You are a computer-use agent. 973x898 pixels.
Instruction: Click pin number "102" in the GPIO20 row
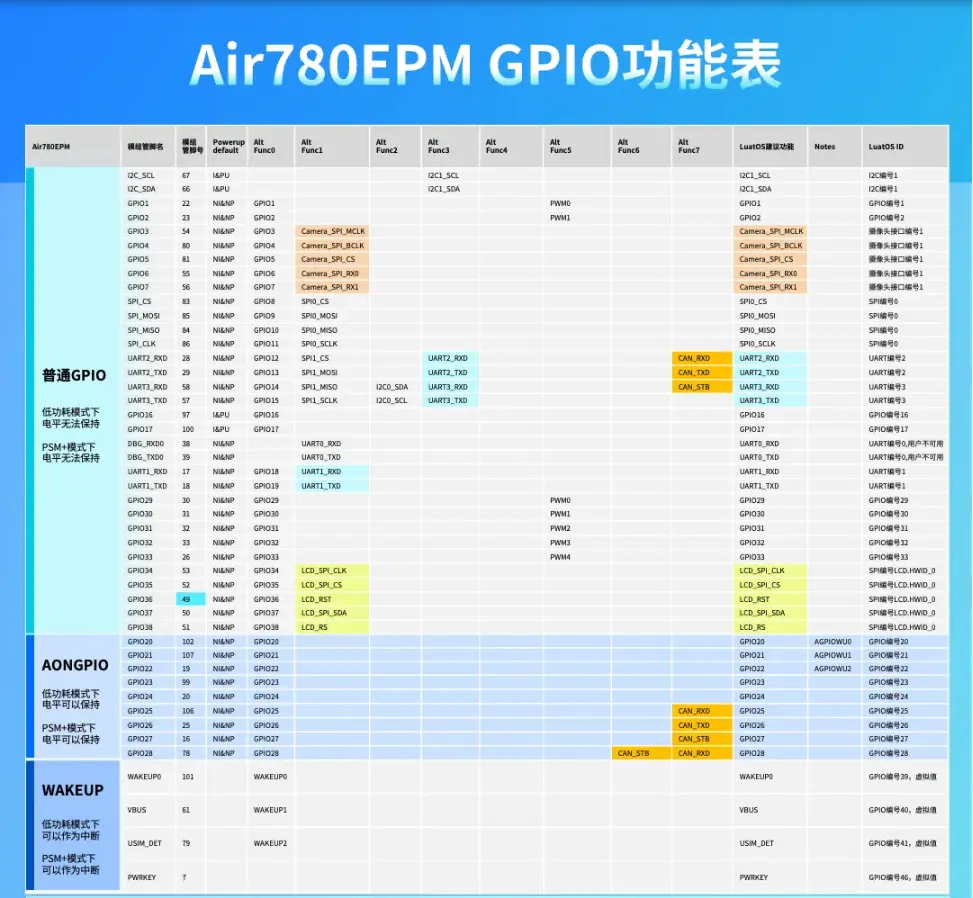coord(187,642)
